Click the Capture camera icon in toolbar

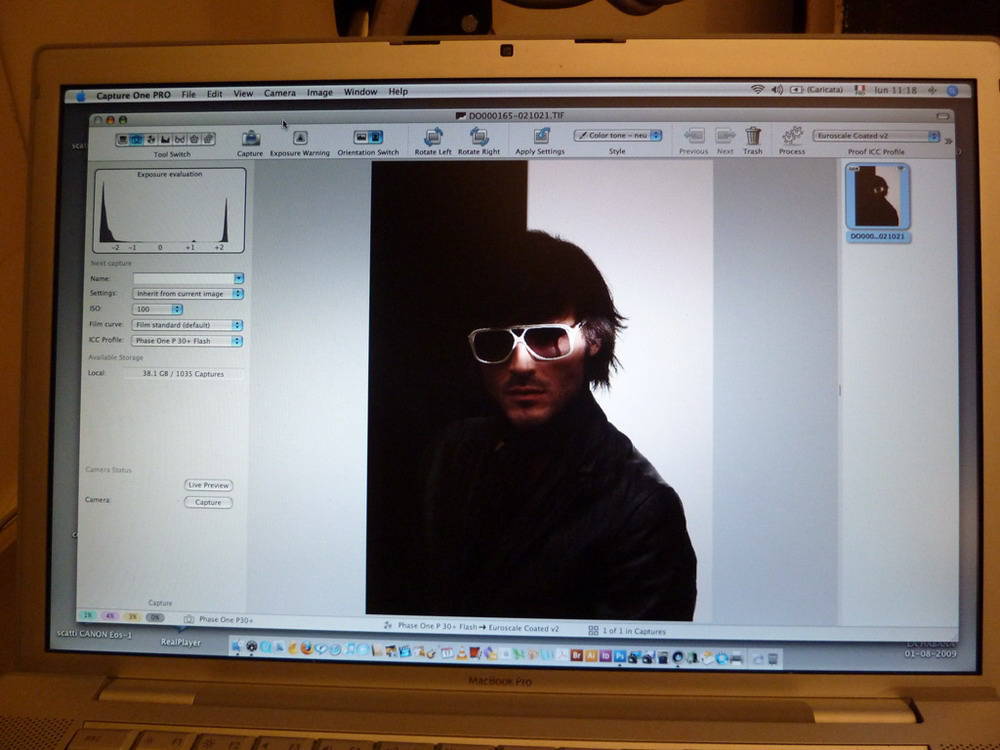pyautogui.click(x=250, y=138)
